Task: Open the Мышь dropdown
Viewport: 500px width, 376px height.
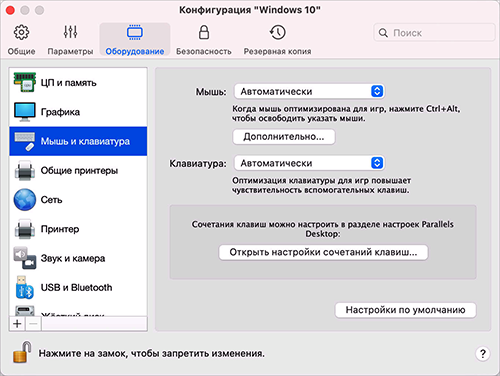Action: click(309, 91)
